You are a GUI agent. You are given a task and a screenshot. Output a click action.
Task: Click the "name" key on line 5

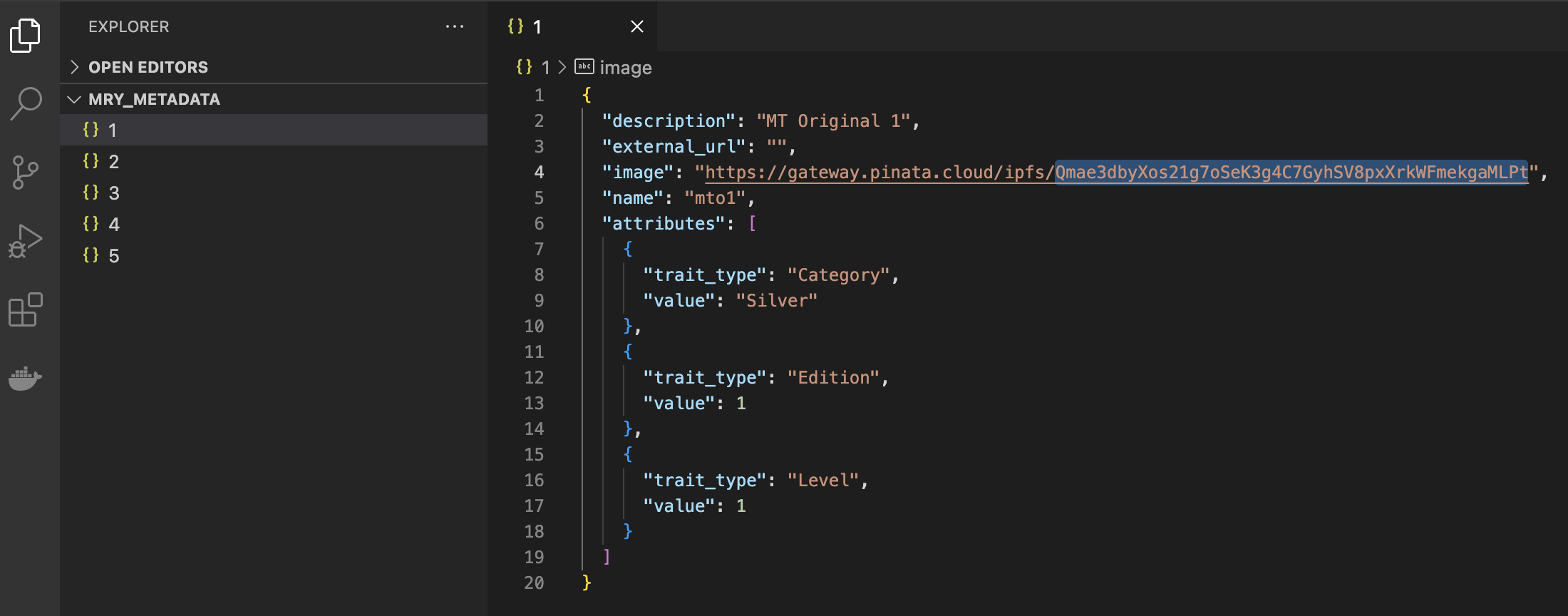[632, 197]
